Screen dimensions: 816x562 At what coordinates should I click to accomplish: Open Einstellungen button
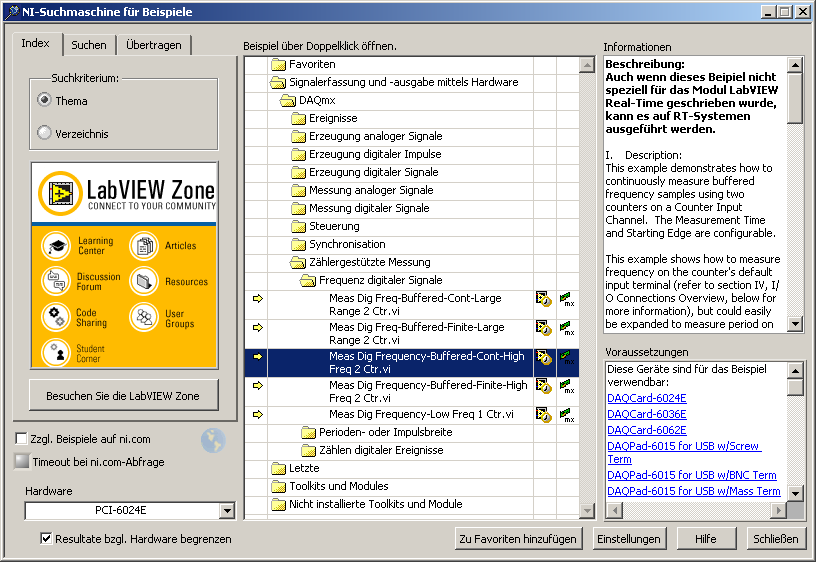629,539
